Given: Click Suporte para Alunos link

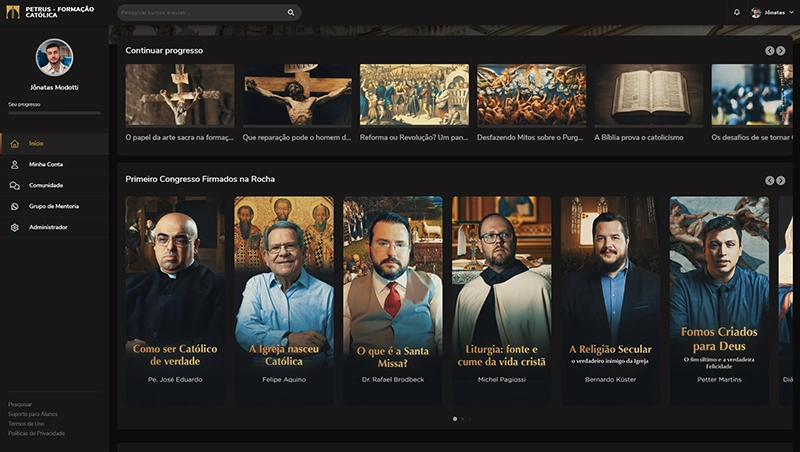Looking at the screenshot, I should point(33,414).
